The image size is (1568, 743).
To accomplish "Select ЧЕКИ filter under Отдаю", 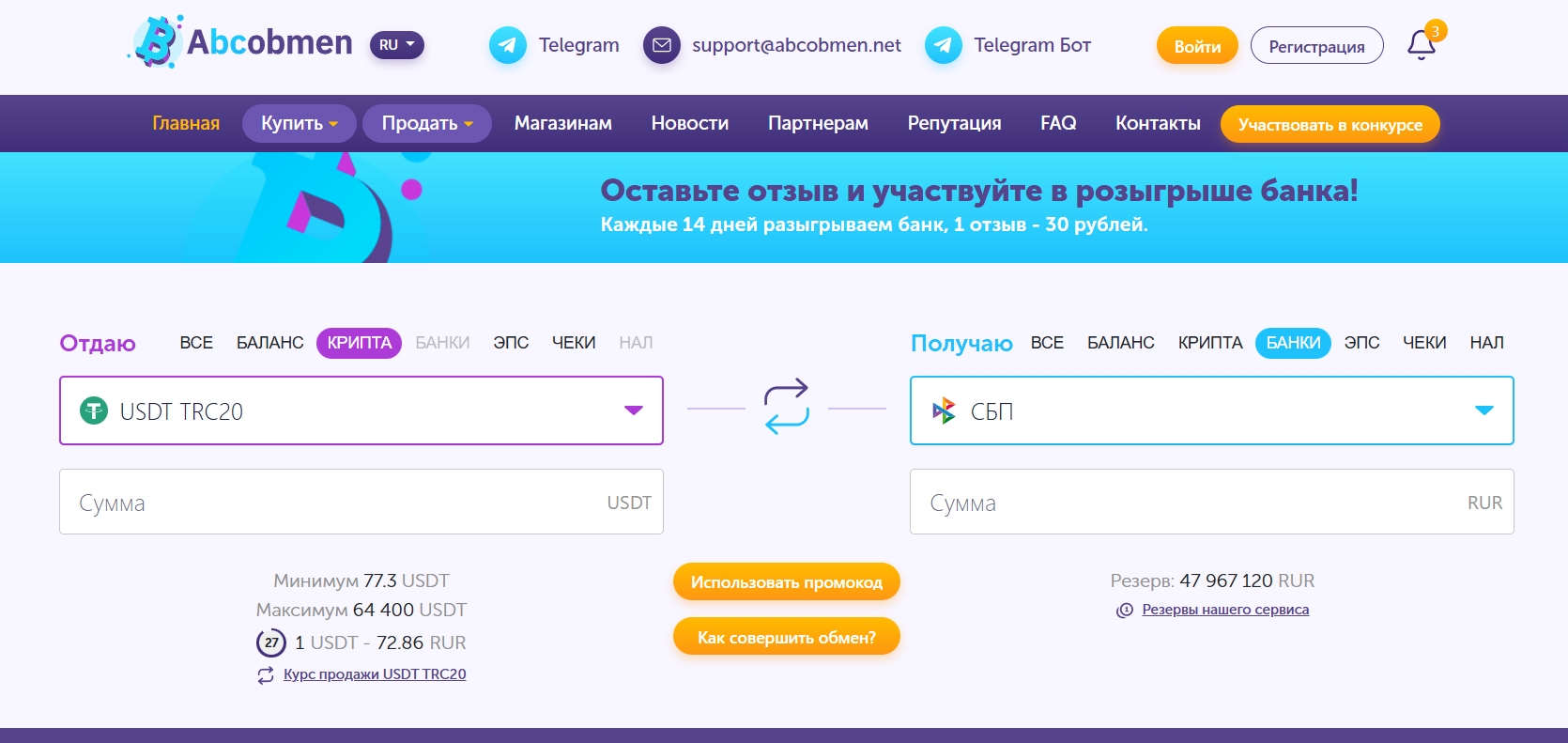I will [574, 343].
